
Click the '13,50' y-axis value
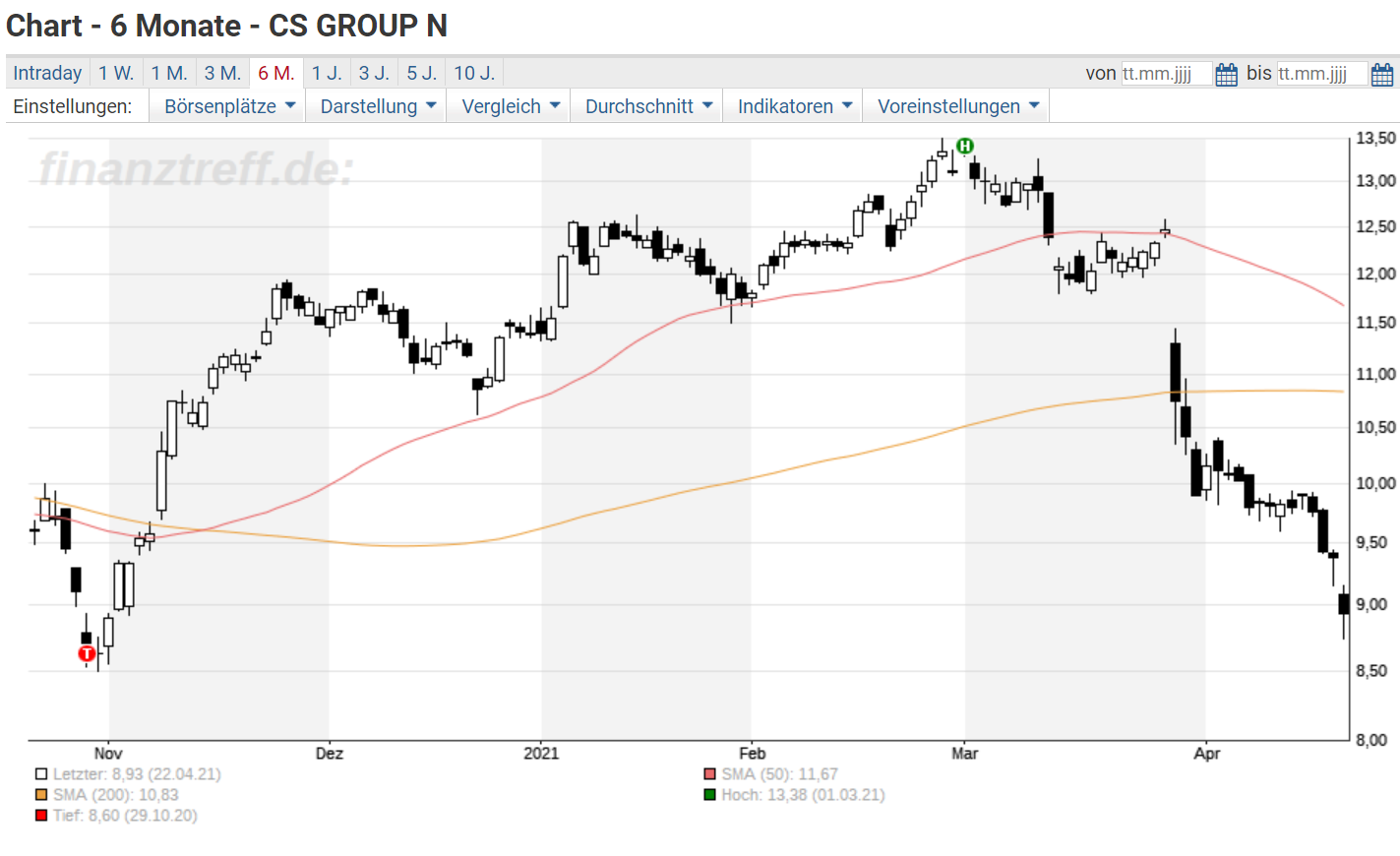(x=1376, y=139)
